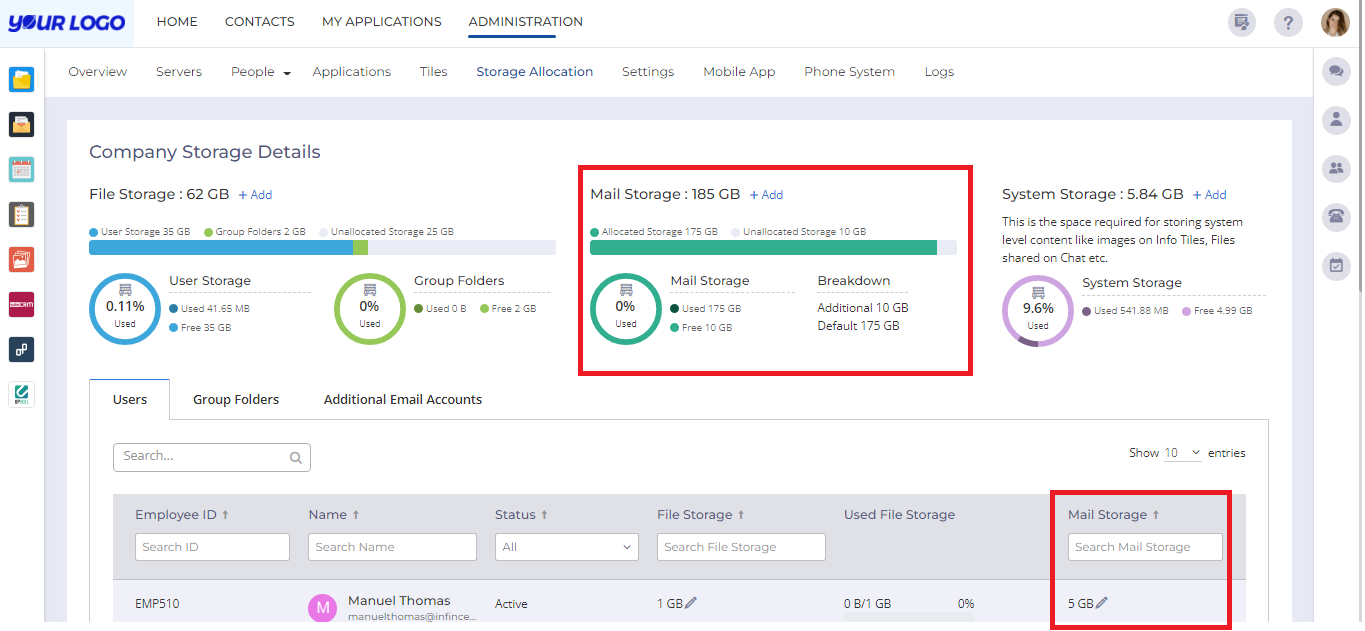1365x631 pixels.
Task: Switch to the Group Folders tab
Action: [236, 399]
